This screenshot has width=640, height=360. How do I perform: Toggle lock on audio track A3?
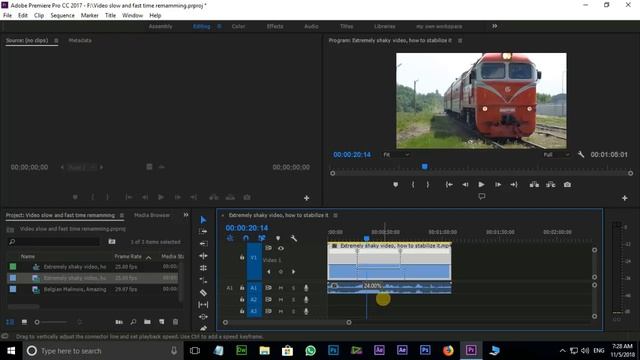coord(242,311)
